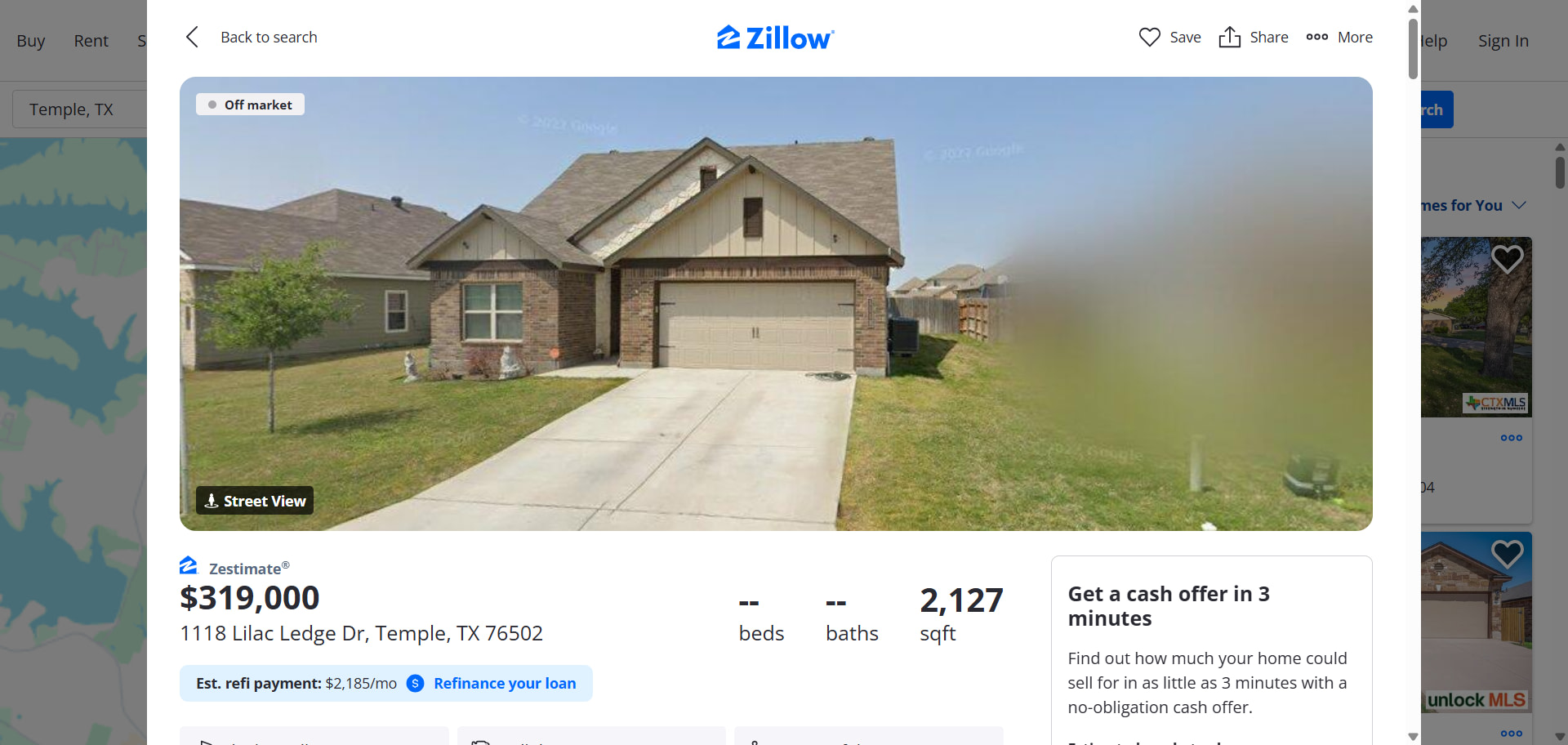Favorite the unlock MLS listing heart
1568x745 pixels.
click(1507, 554)
